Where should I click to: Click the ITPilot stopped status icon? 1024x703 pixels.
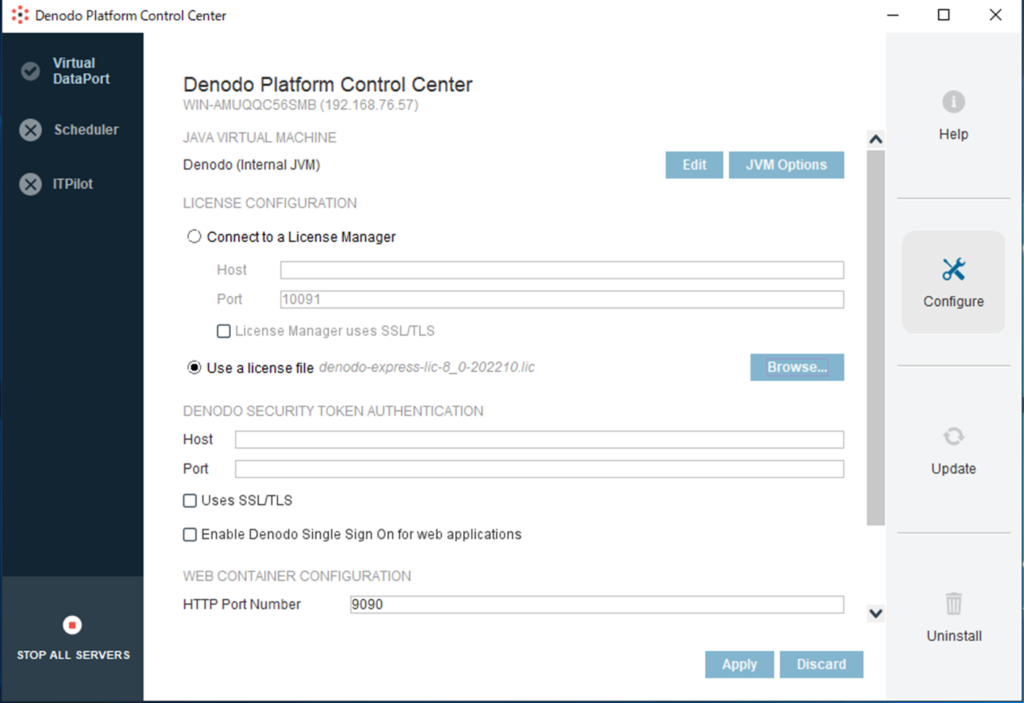[31, 184]
